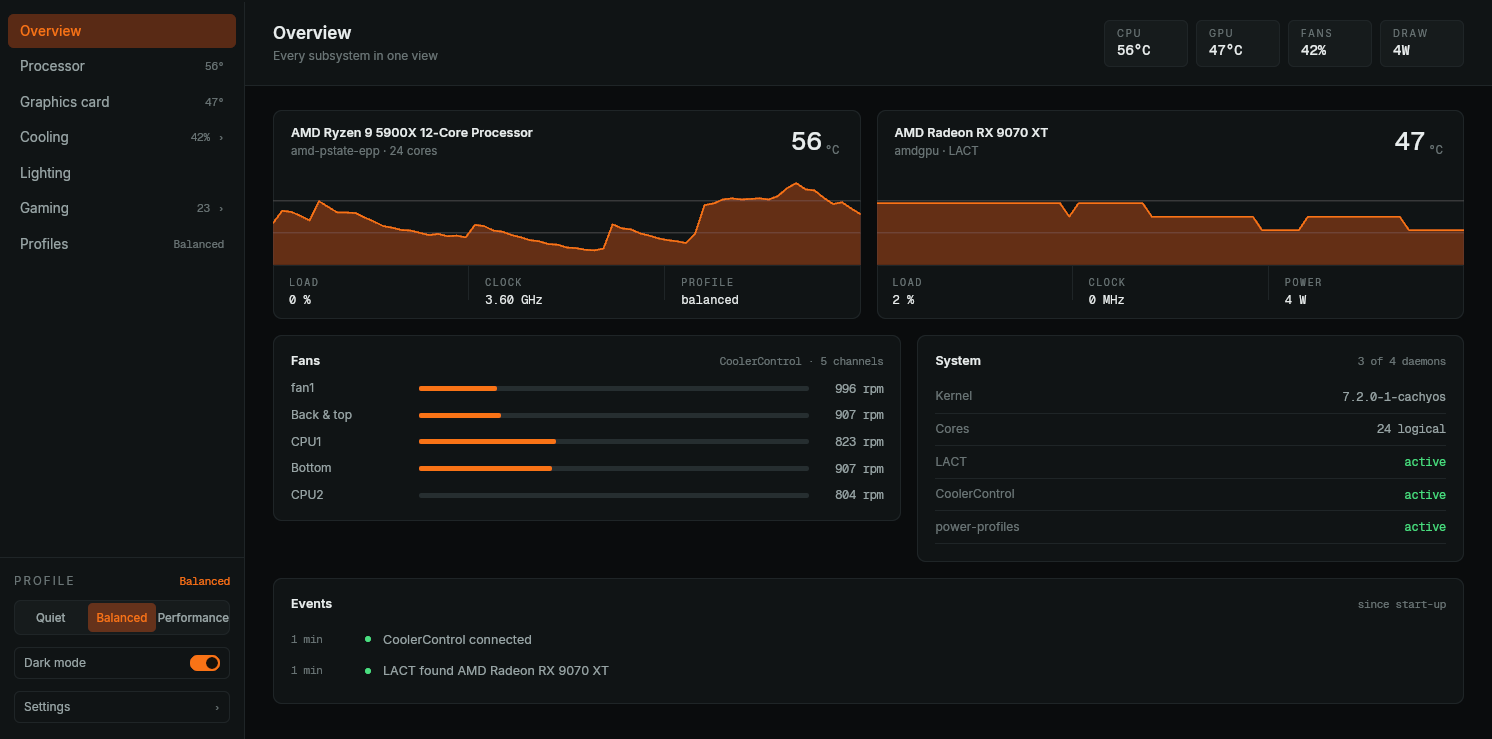Open the Graphics card section

tap(122, 102)
